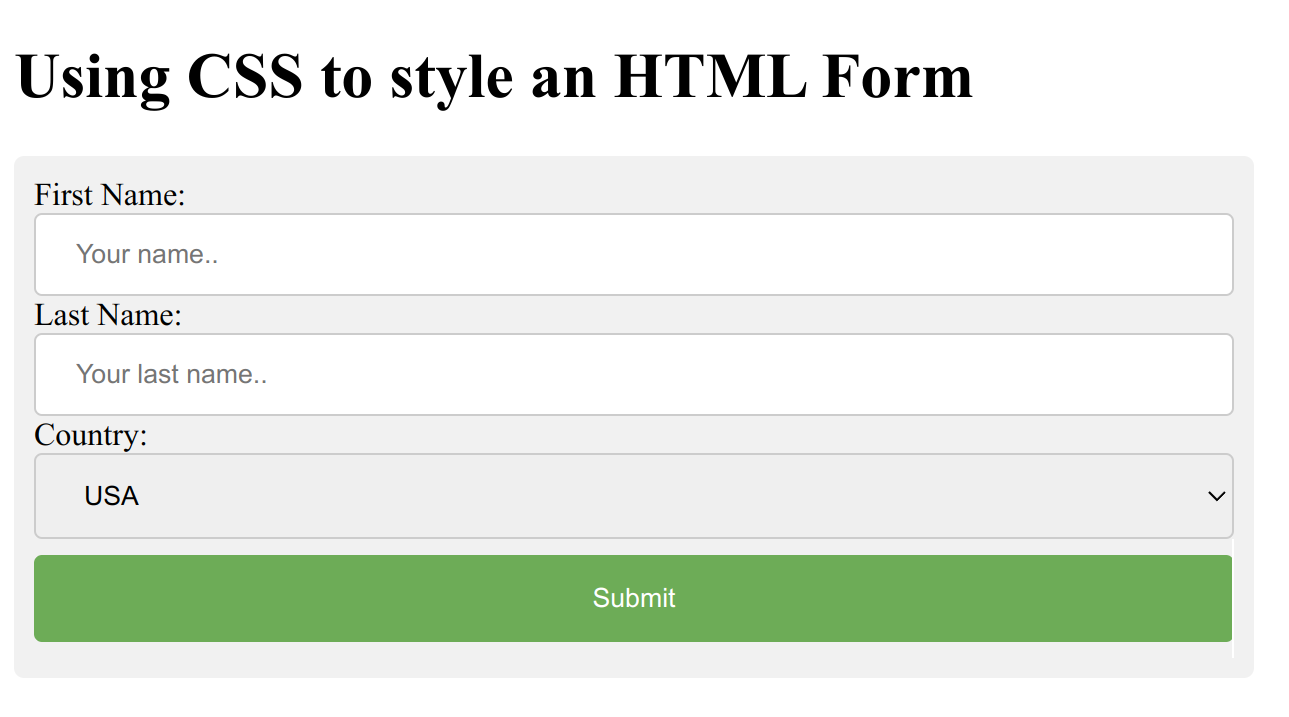The image size is (1289, 717).
Task: Focus the Last Name input field
Action: [633, 374]
